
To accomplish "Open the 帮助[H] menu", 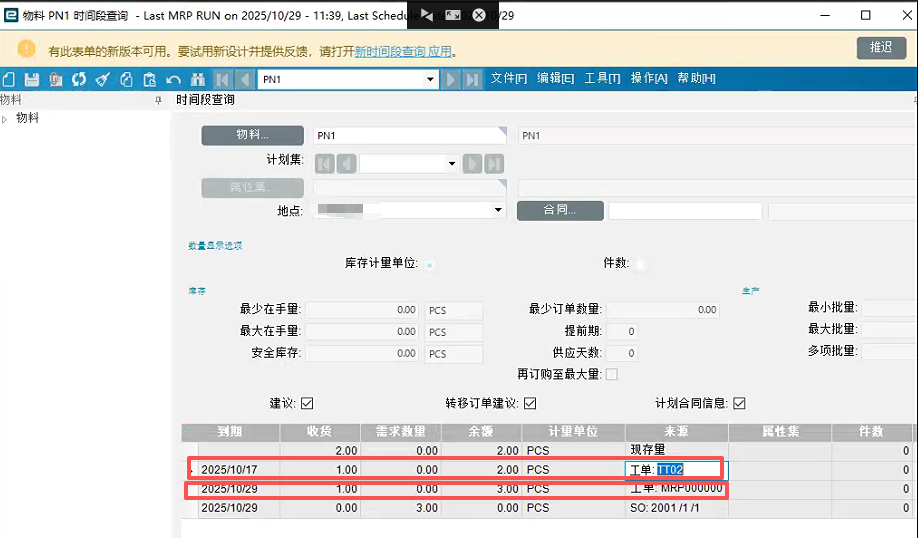I will click(696, 78).
